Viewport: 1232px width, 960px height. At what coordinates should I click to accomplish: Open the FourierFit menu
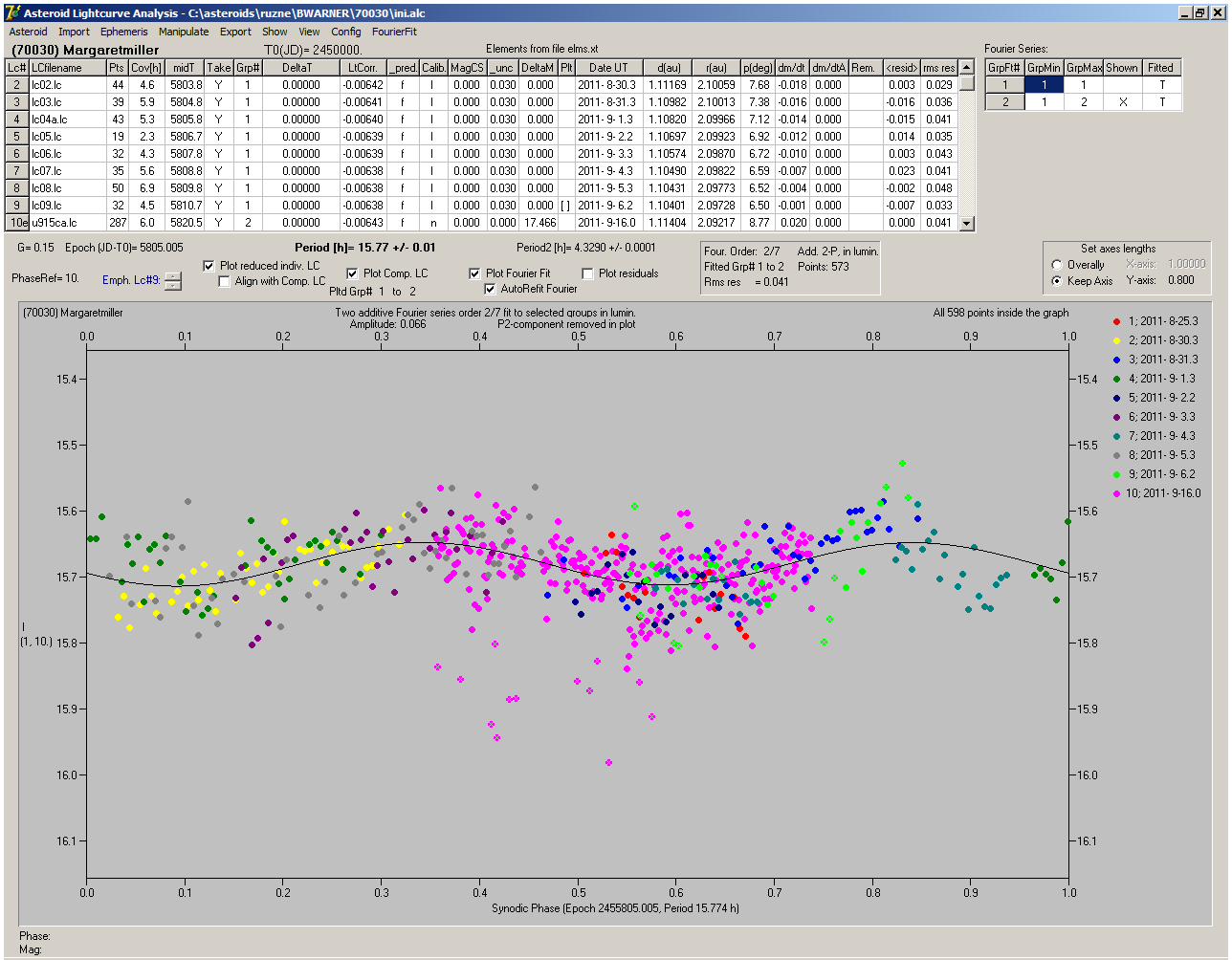coord(394,32)
